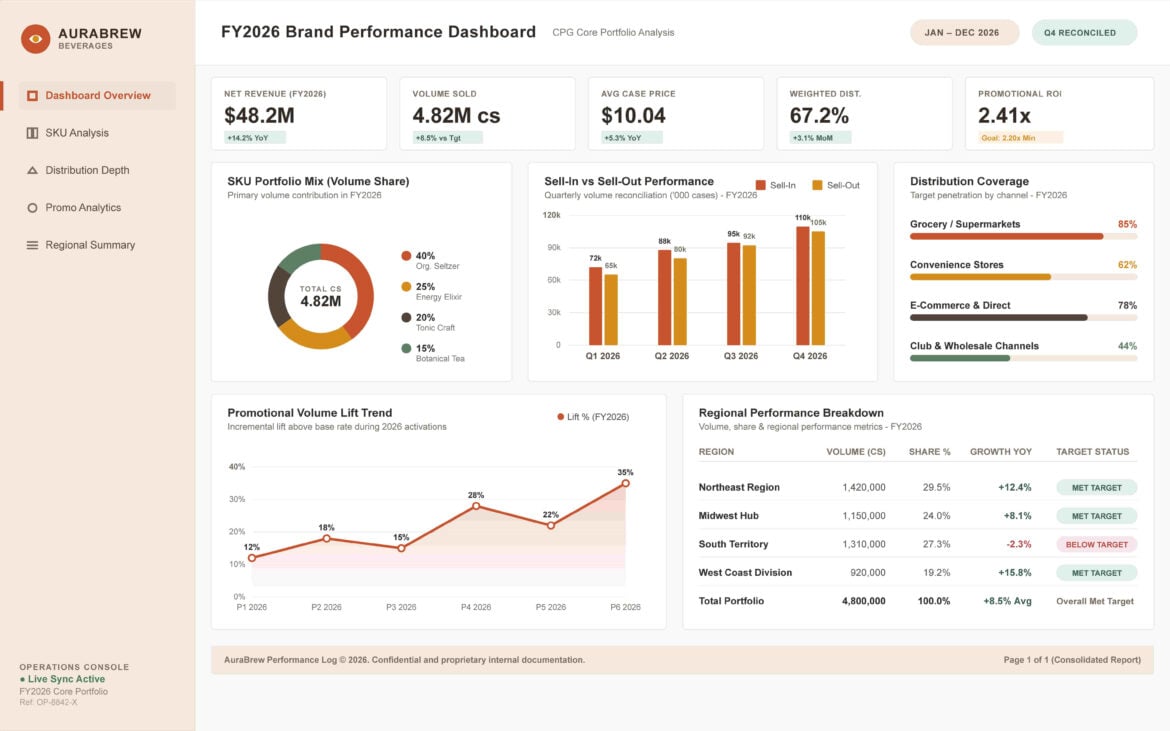Click the P1 2026 data point at 12%

pyautogui.click(x=252, y=558)
